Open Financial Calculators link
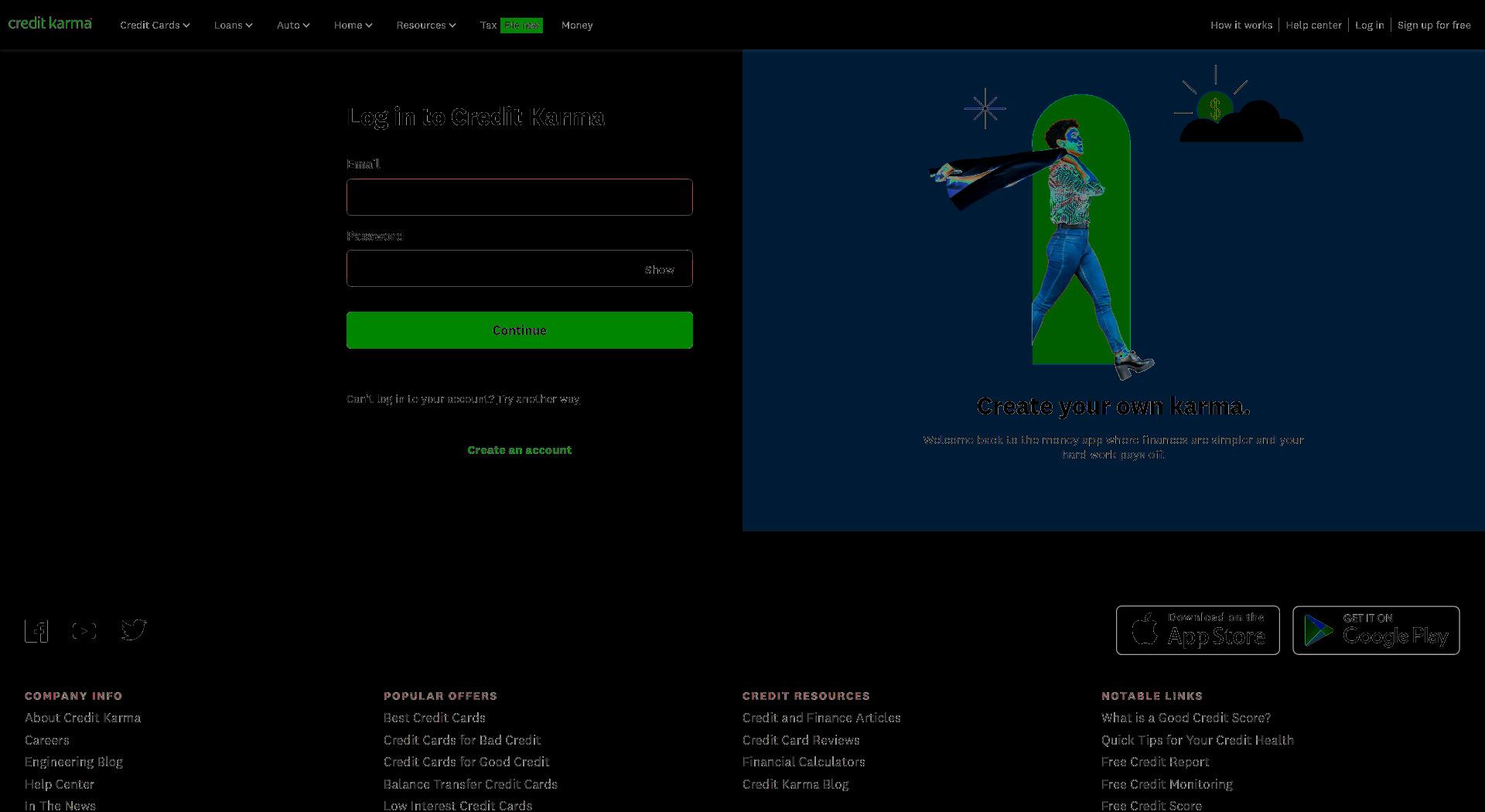Viewport: 1485px width, 812px height. pos(804,762)
